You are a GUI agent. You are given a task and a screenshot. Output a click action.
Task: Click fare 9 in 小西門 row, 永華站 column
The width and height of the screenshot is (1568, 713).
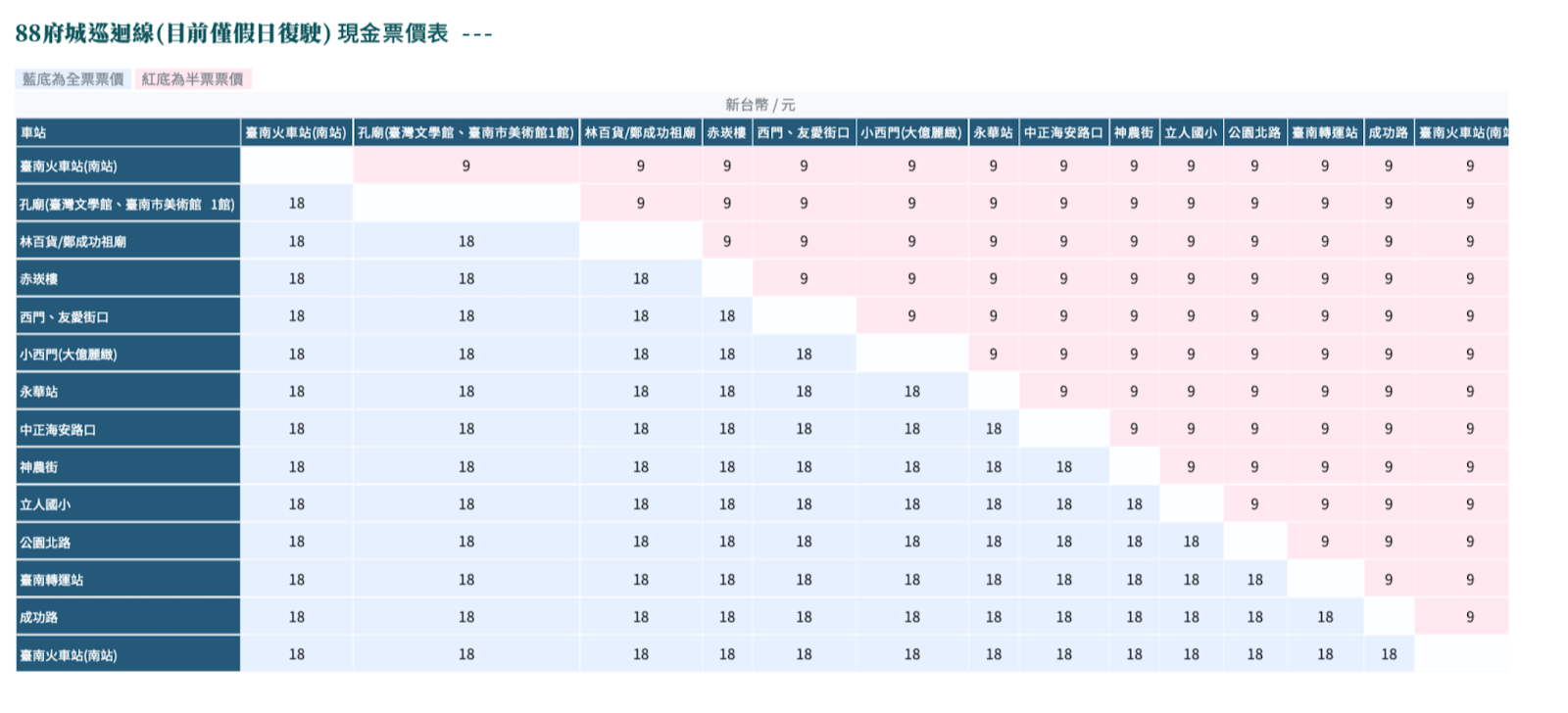(994, 355)
